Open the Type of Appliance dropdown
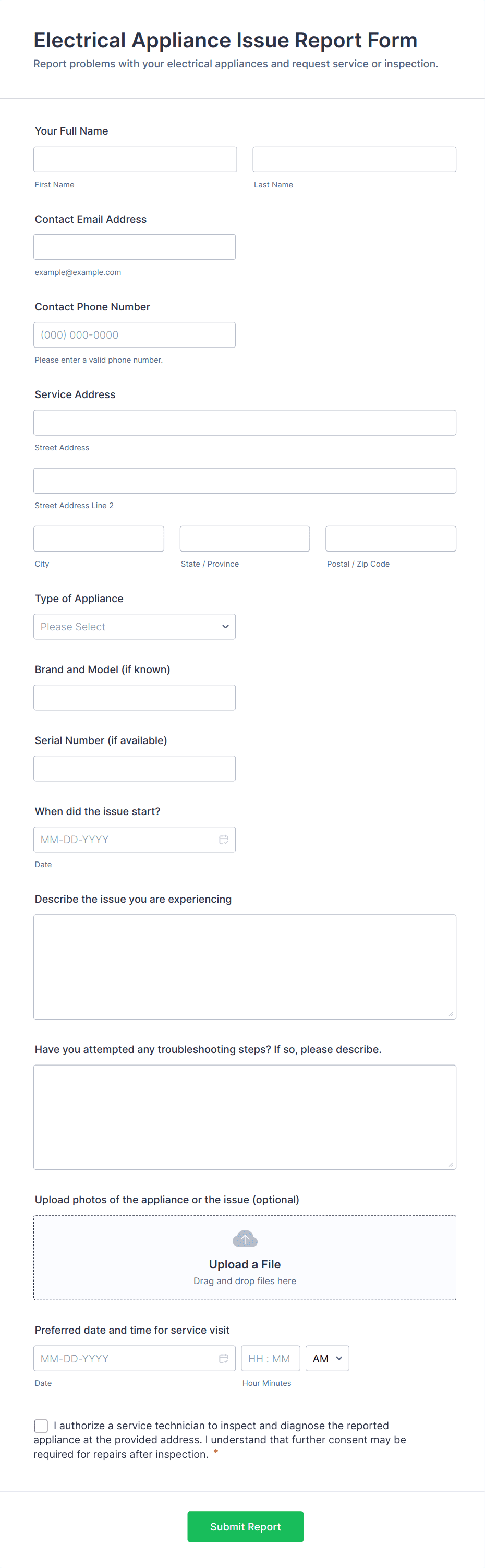 tap(135, 626)
